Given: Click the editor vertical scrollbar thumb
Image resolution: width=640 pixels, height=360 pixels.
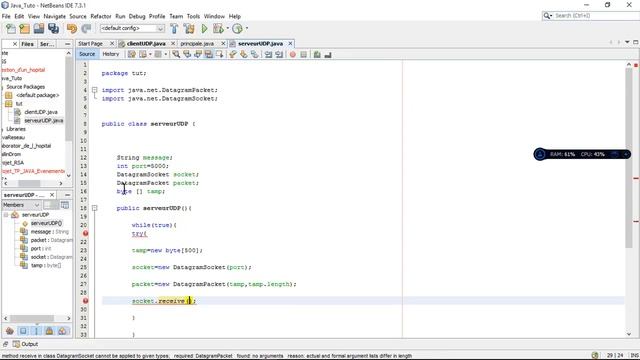Looking at the screenshot, I should coord(628,157).
